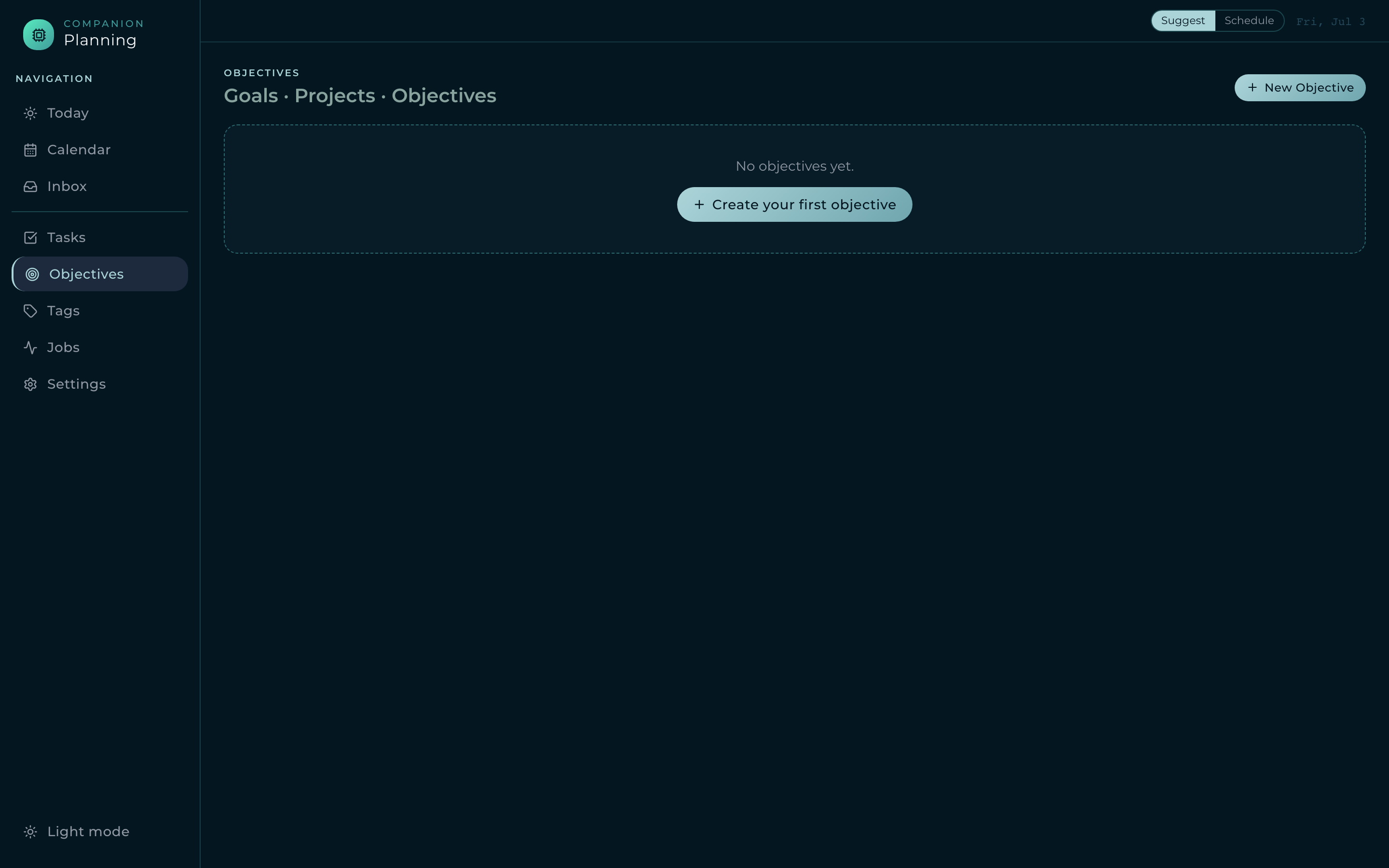Click the small OBJECTIVES label above the heading
The image size is (1389, 868).
(x=262, y=73)
